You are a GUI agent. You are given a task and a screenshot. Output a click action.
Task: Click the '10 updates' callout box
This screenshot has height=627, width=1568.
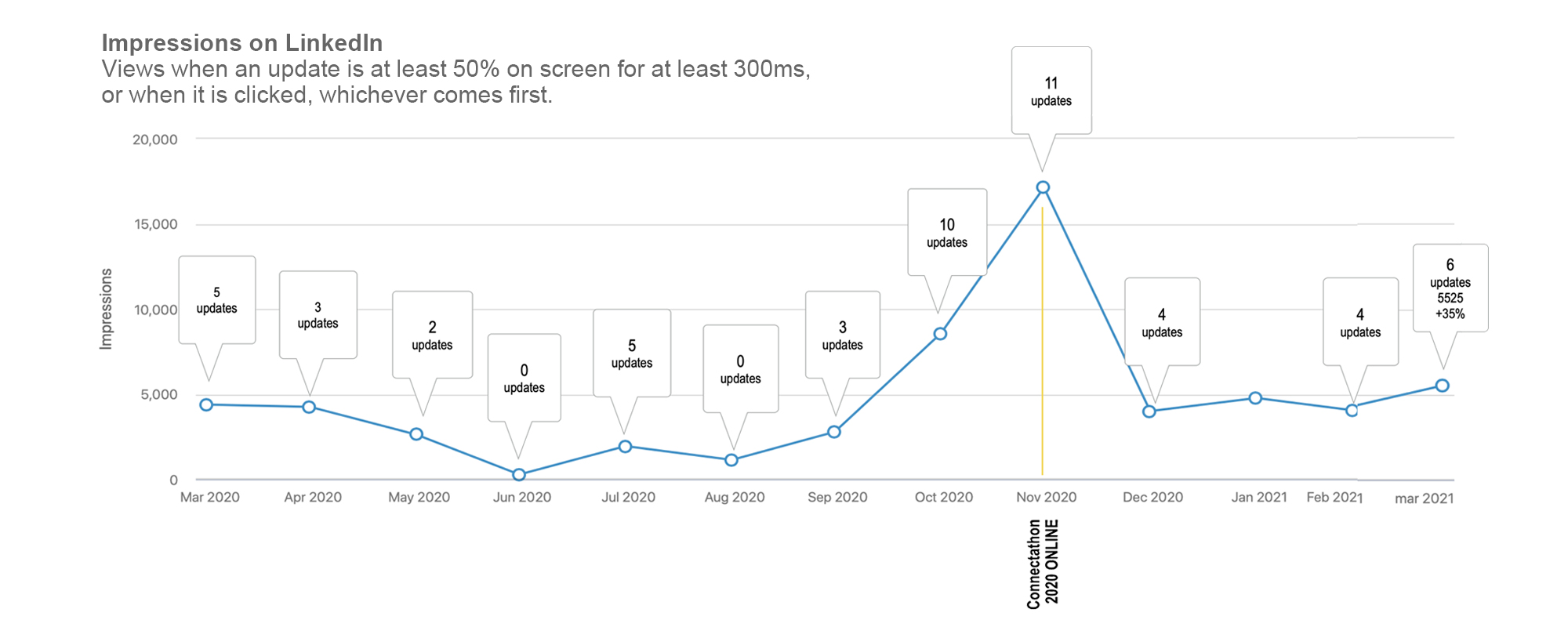point(947,233)
